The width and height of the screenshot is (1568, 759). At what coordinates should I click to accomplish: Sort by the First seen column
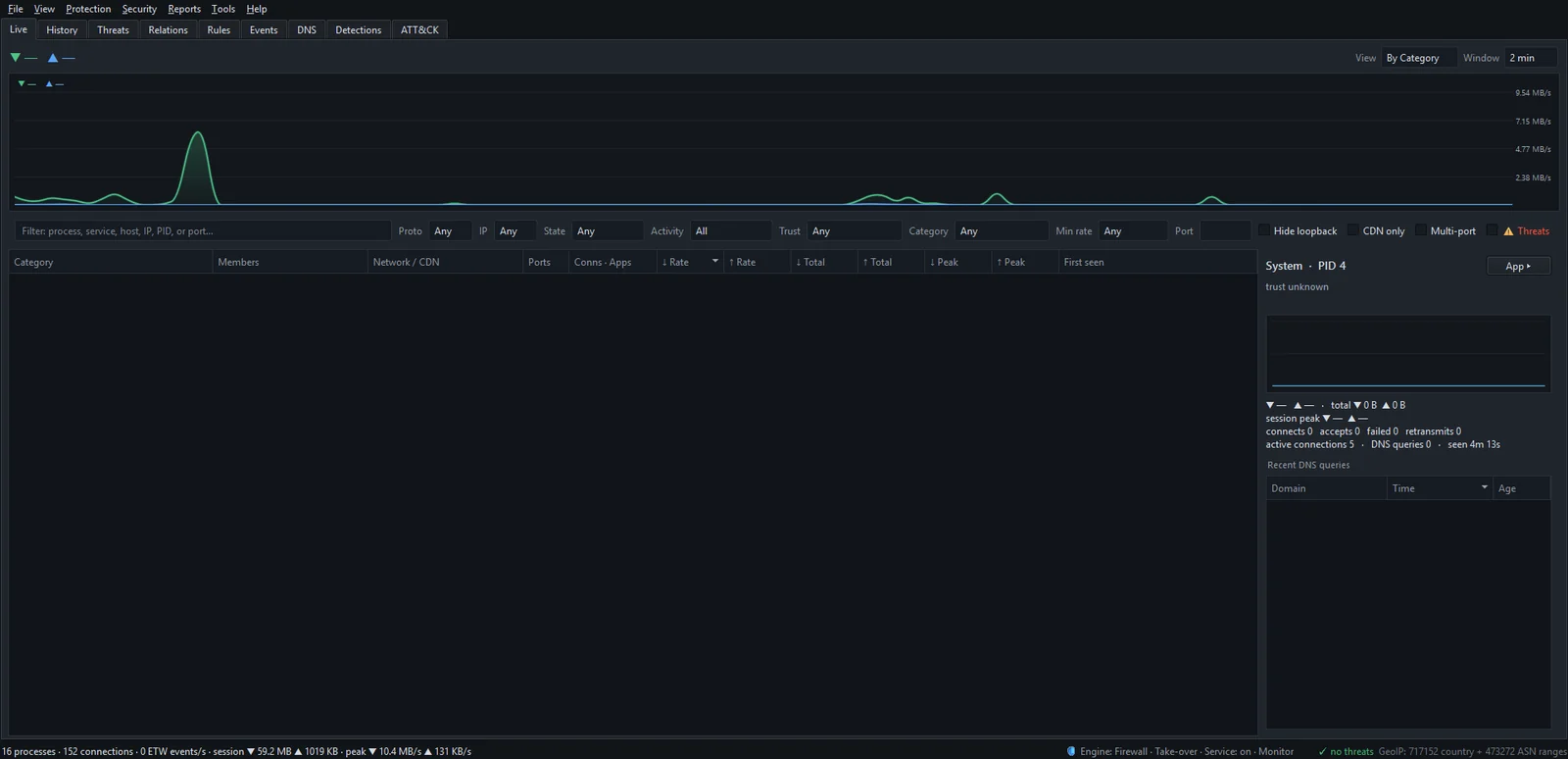1156,262
